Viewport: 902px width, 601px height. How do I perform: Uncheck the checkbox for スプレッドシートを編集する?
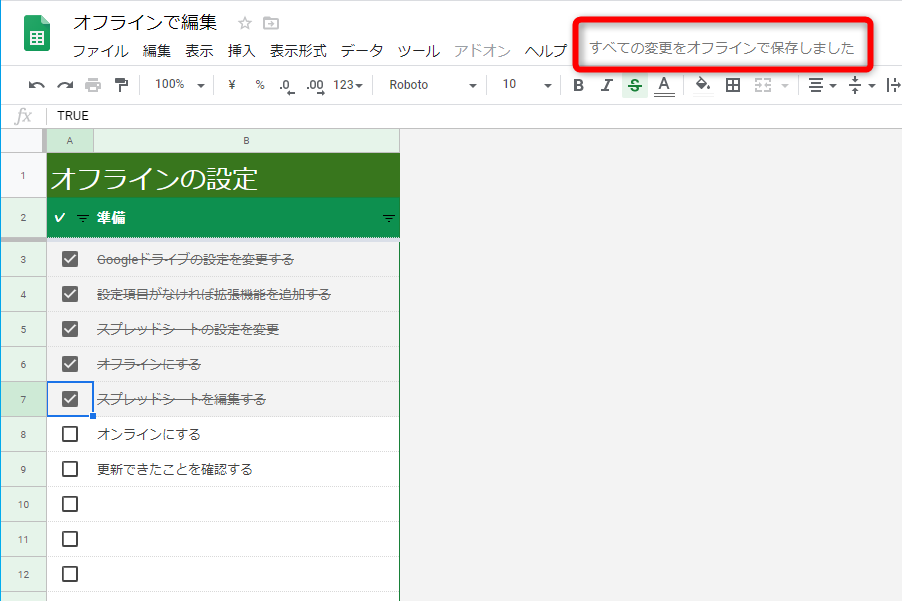(x=69, y=398)
